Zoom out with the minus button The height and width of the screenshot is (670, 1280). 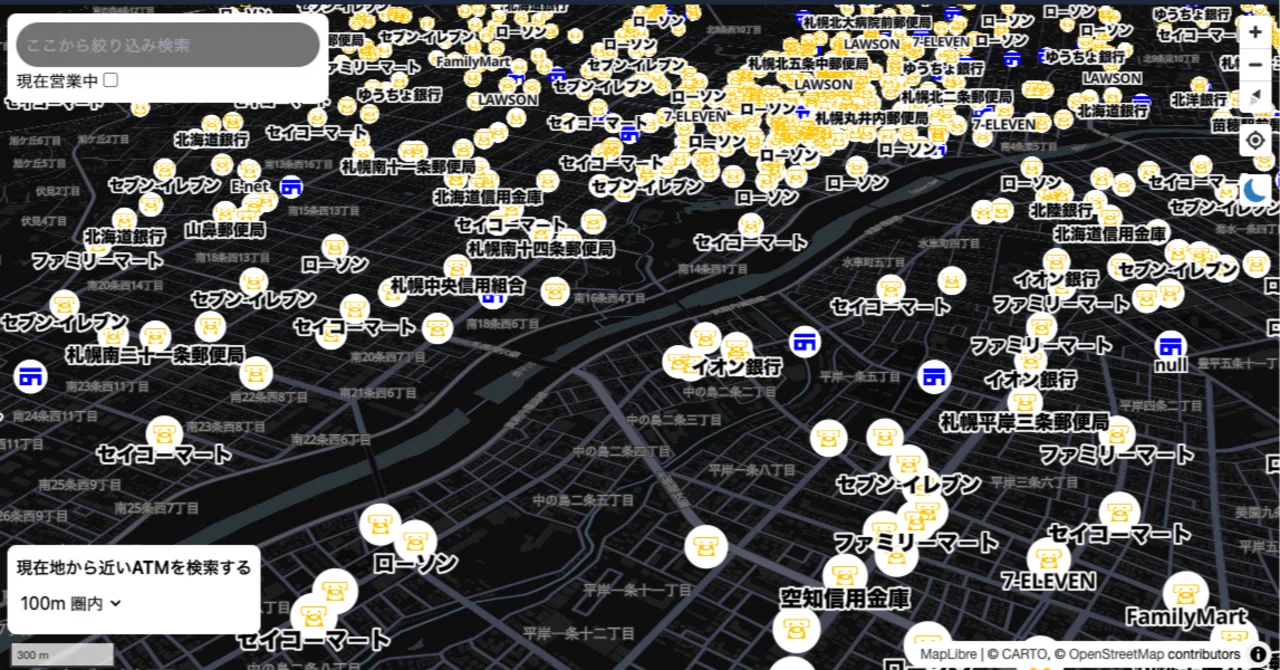[x=1256, y=65]
